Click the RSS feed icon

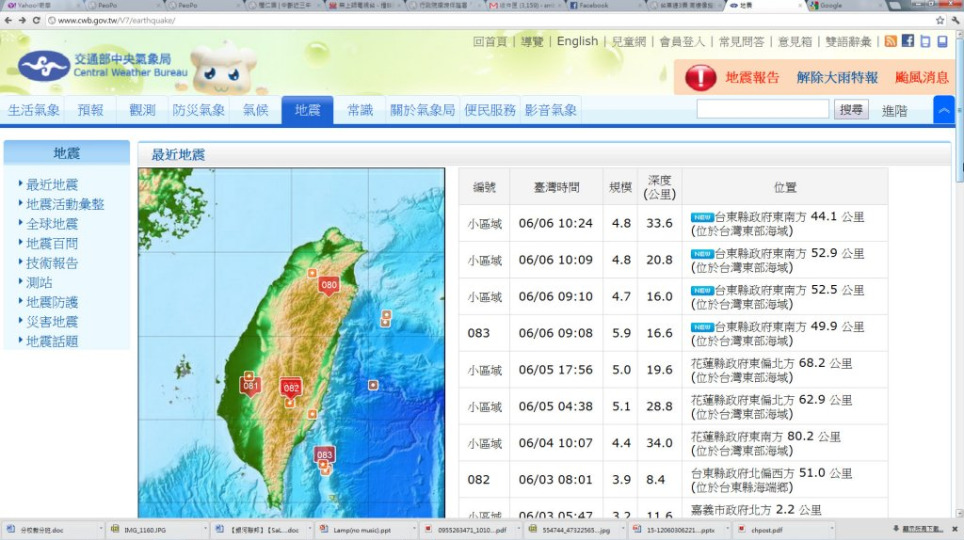(x=890, y=41)
